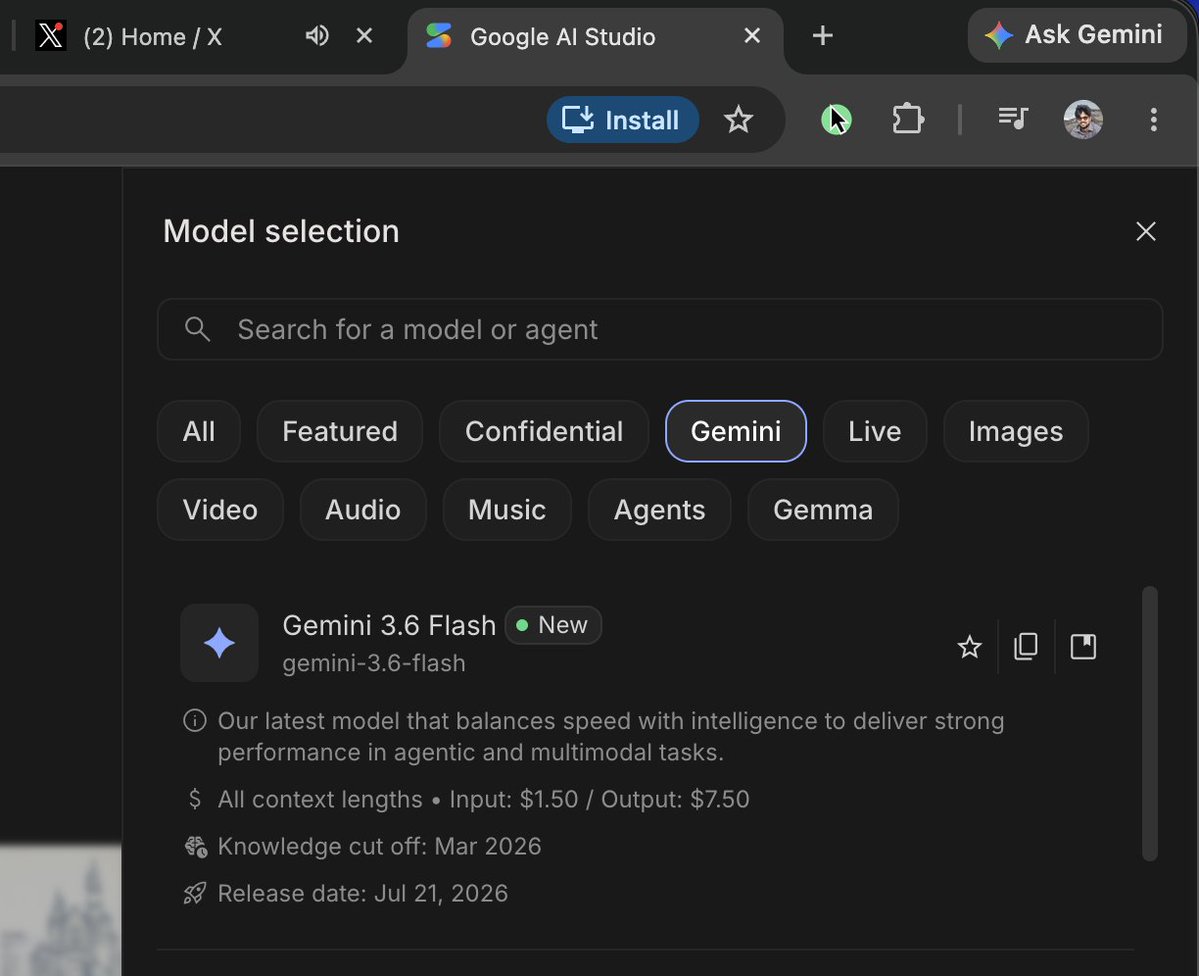Copy the gemini-3.6-flash model ID
The width and height of the screenshot is (1199, 976).
1025,647
